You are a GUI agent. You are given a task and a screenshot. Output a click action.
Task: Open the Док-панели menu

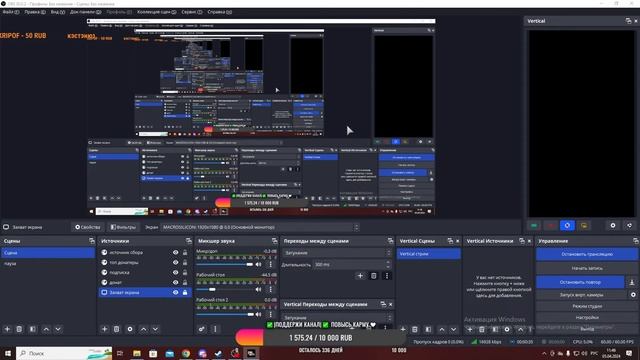tap(85, 12)
